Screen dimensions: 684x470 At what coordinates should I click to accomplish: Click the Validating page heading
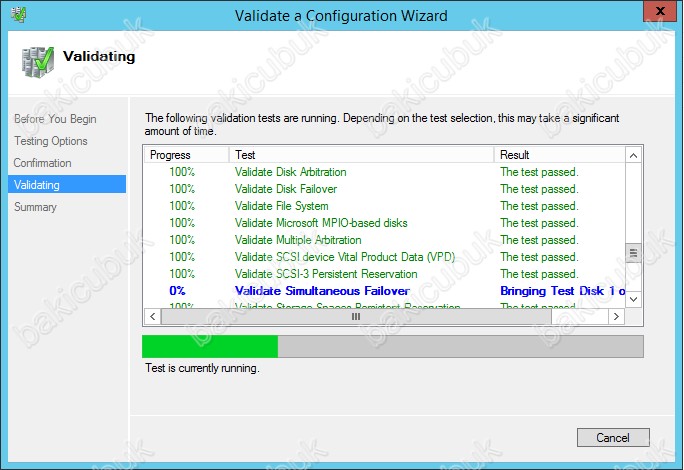coord(99,56)
